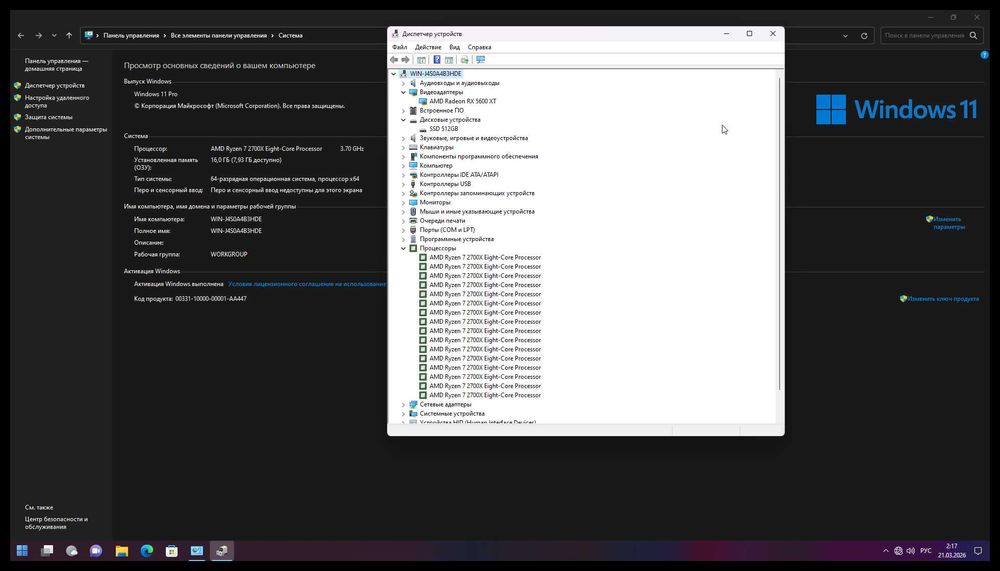Click the Device Manager vertical scrollbar

779,233
